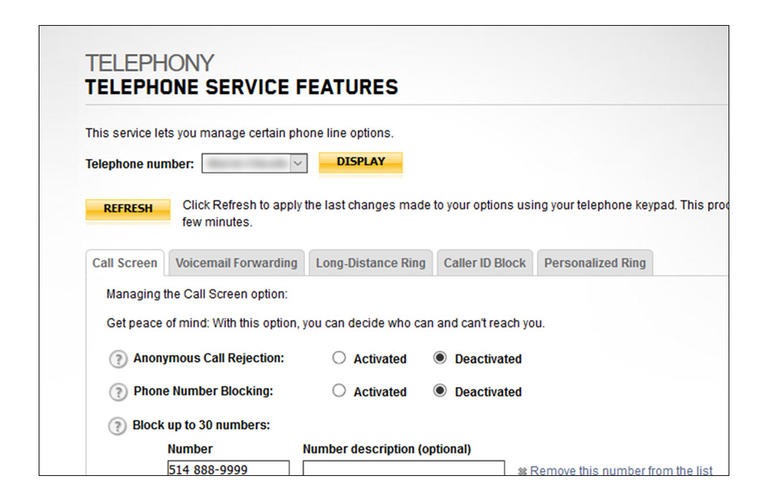Screen dimensions: 768x501
Task: Click Remove this number from the list
Action: click(x=621, y=471)
